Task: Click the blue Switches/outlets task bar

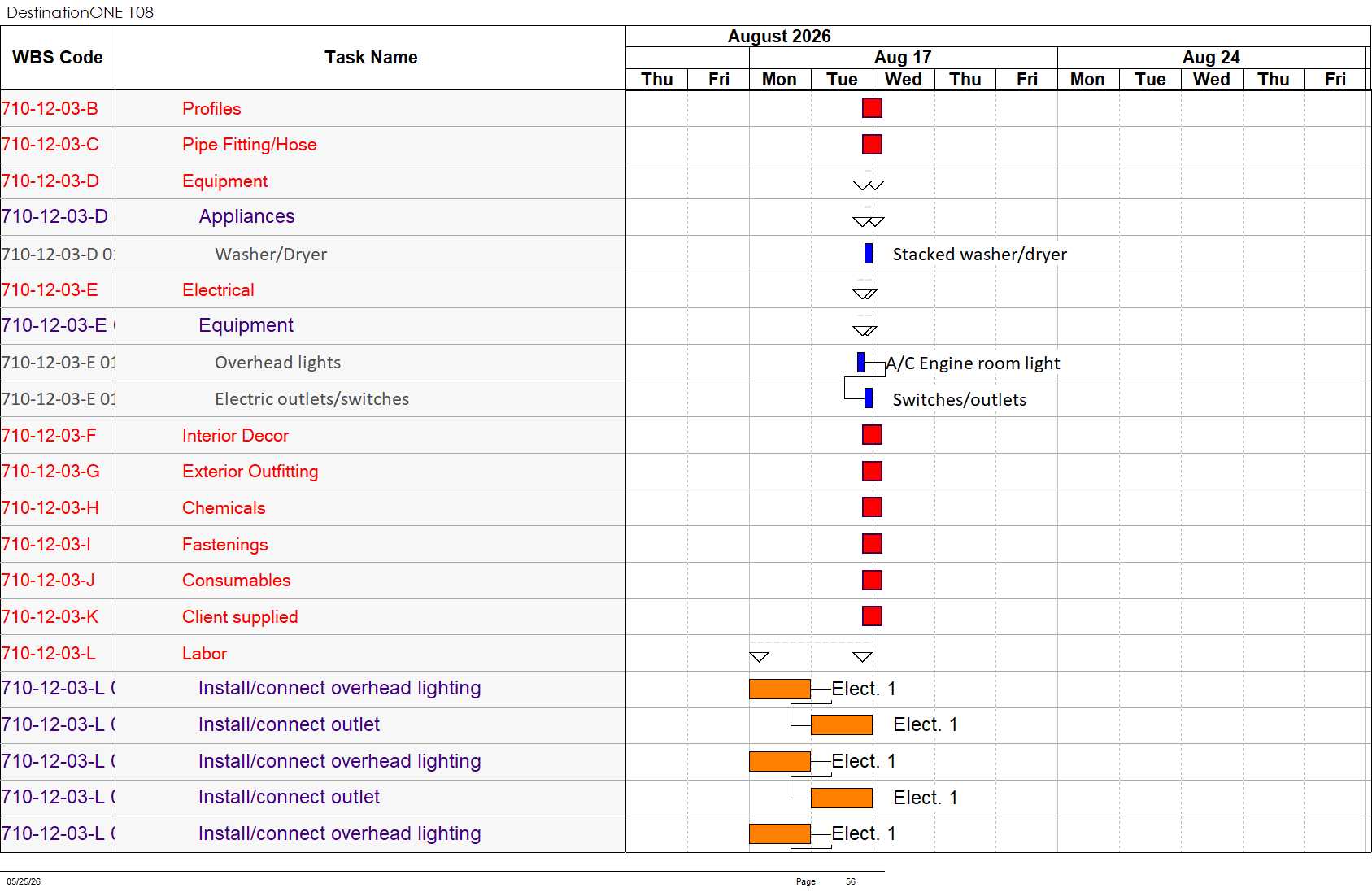Action: point(869,398)
